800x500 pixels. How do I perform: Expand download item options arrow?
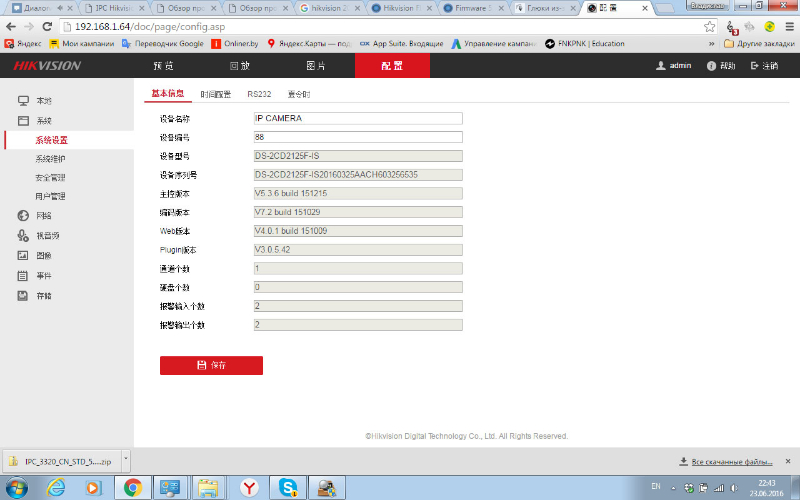(126, 461)
